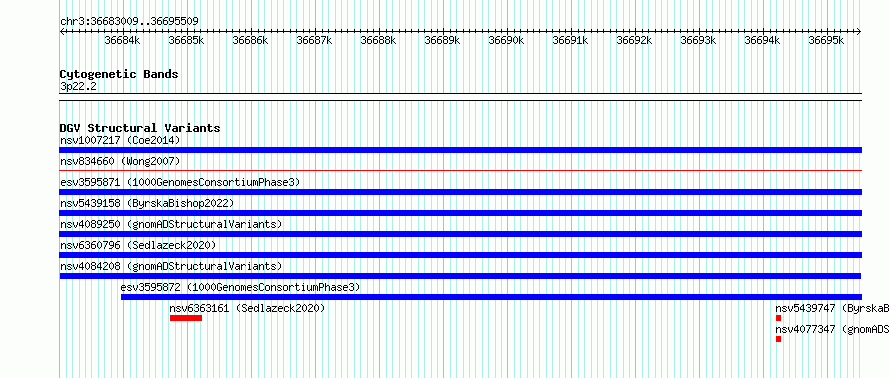Screen dimensions: 890x378
Task: Select the blue bar under nsv1007217
Action: pyautogui.click(x=461, y=150)
